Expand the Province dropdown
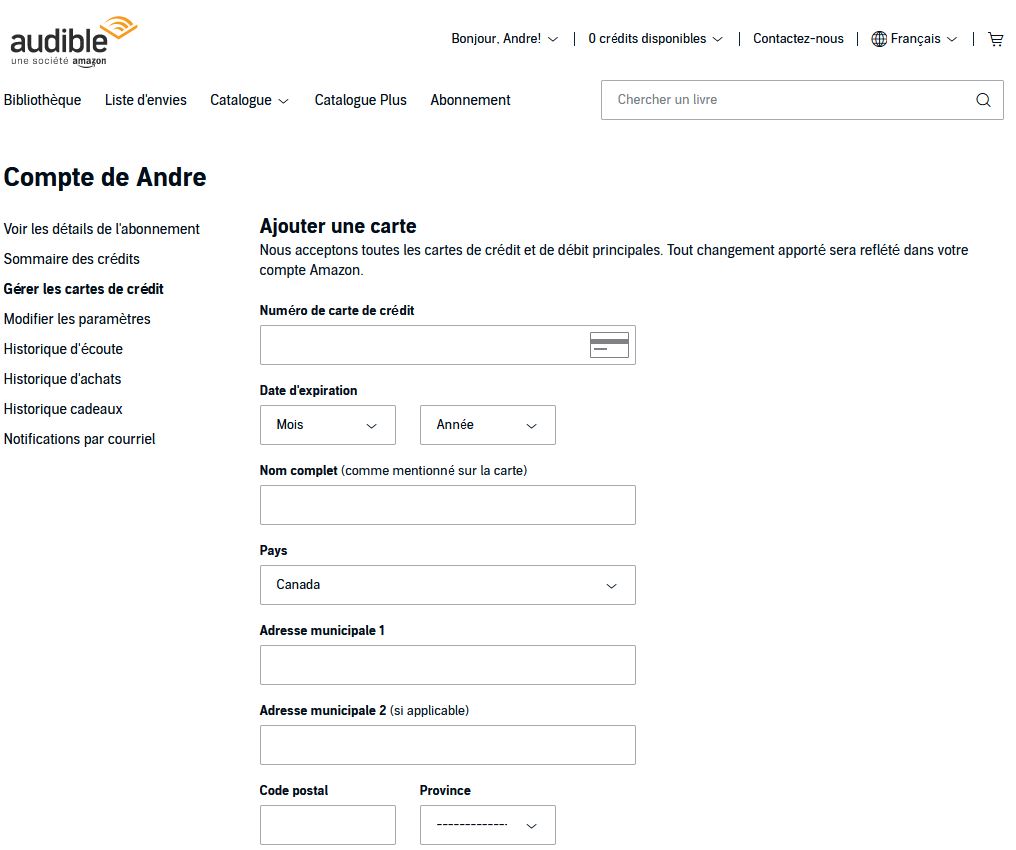 point(487,824)
